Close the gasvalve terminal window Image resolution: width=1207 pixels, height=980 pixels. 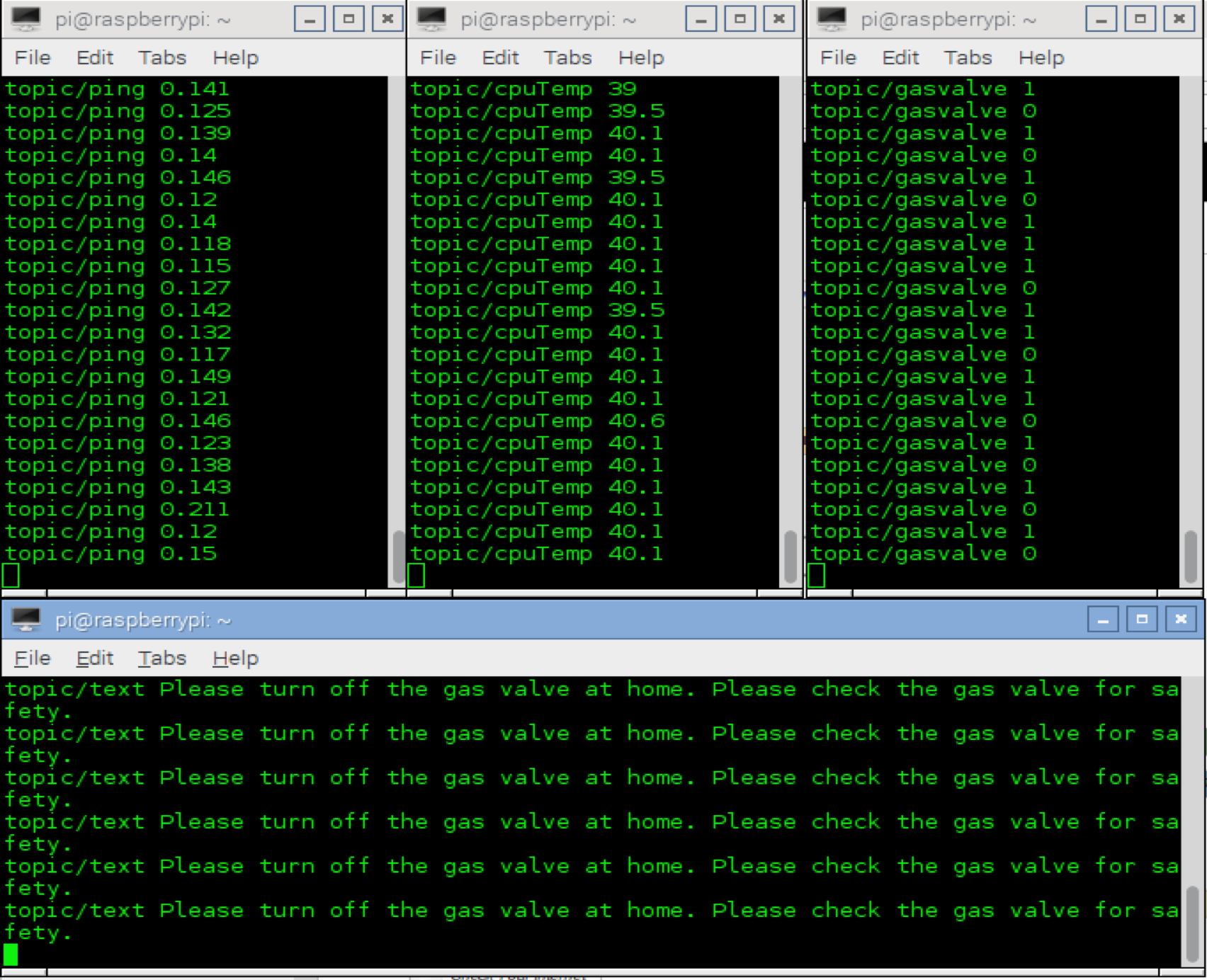click(1179, 19)
